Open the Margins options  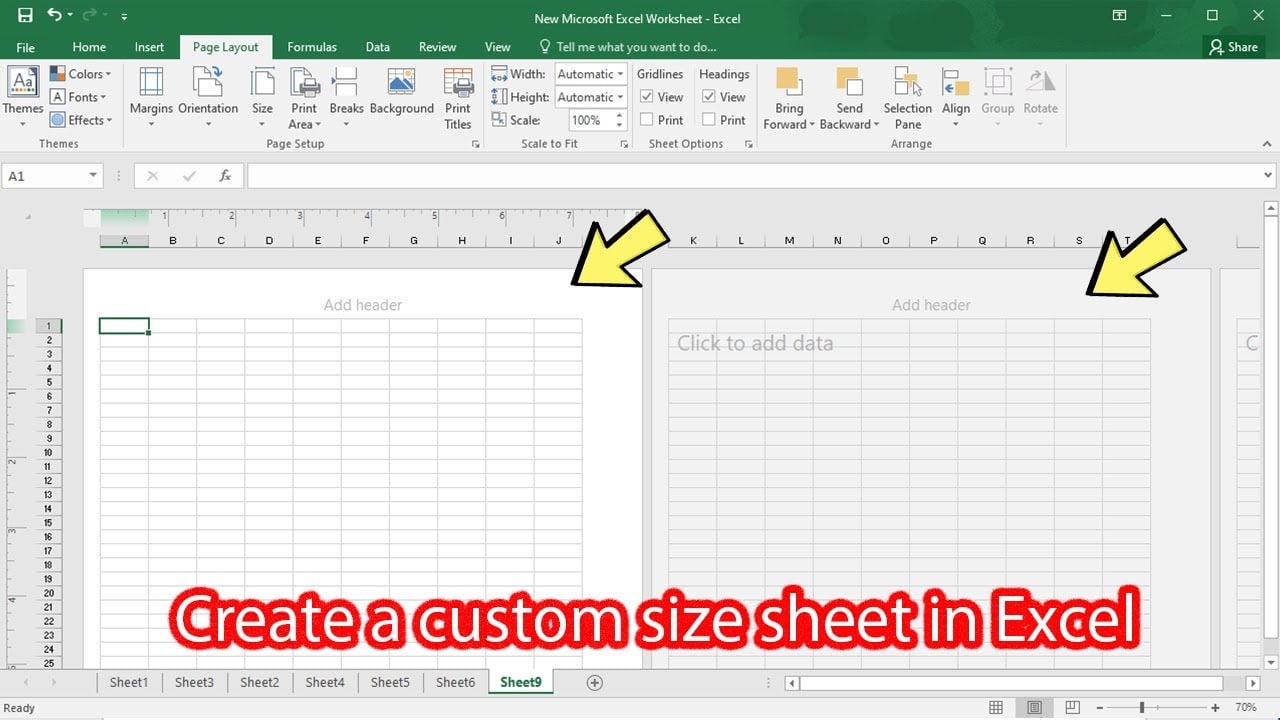(150, 97)
